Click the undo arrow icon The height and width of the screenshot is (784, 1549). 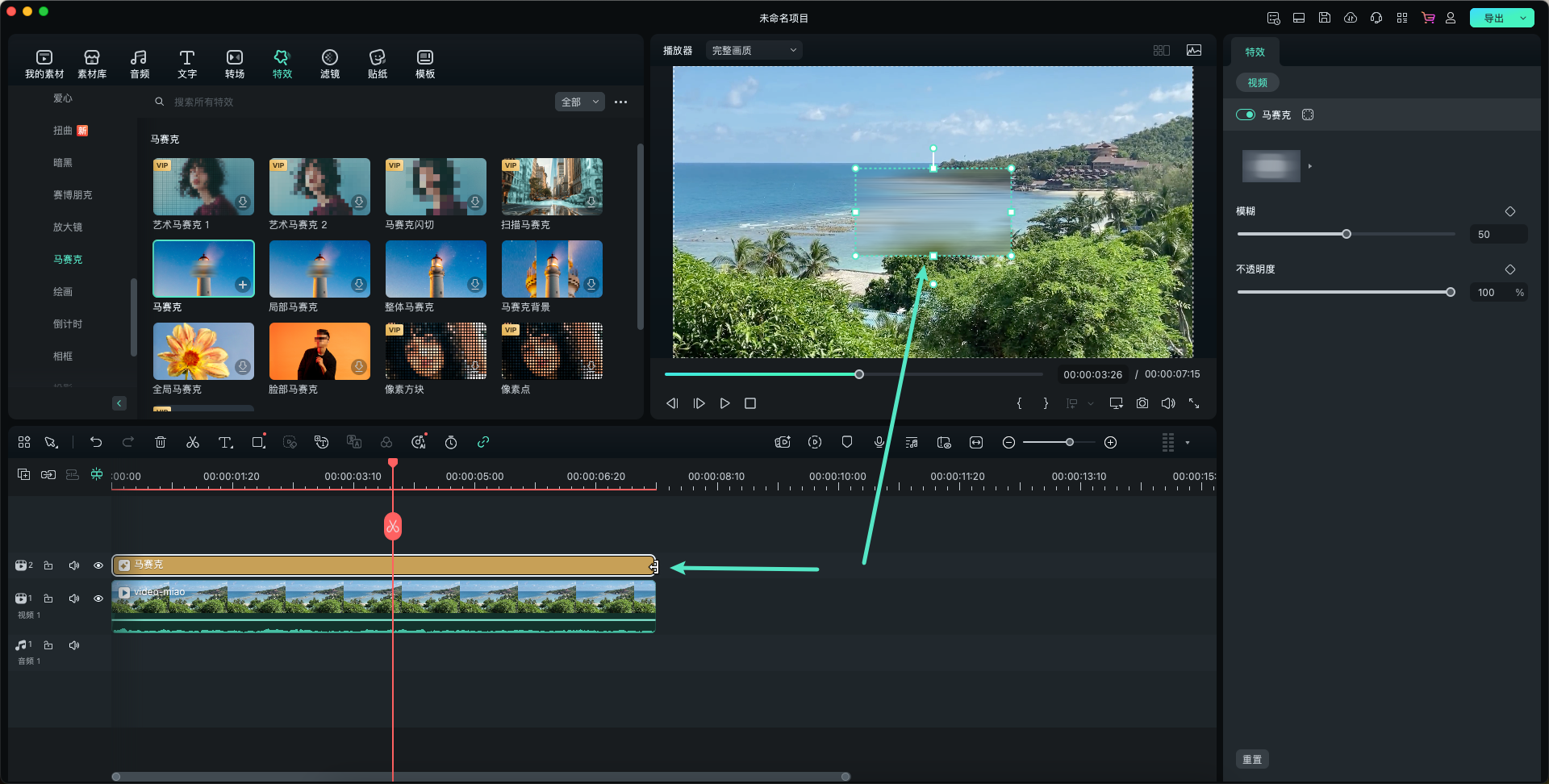[x=96, y=442]
